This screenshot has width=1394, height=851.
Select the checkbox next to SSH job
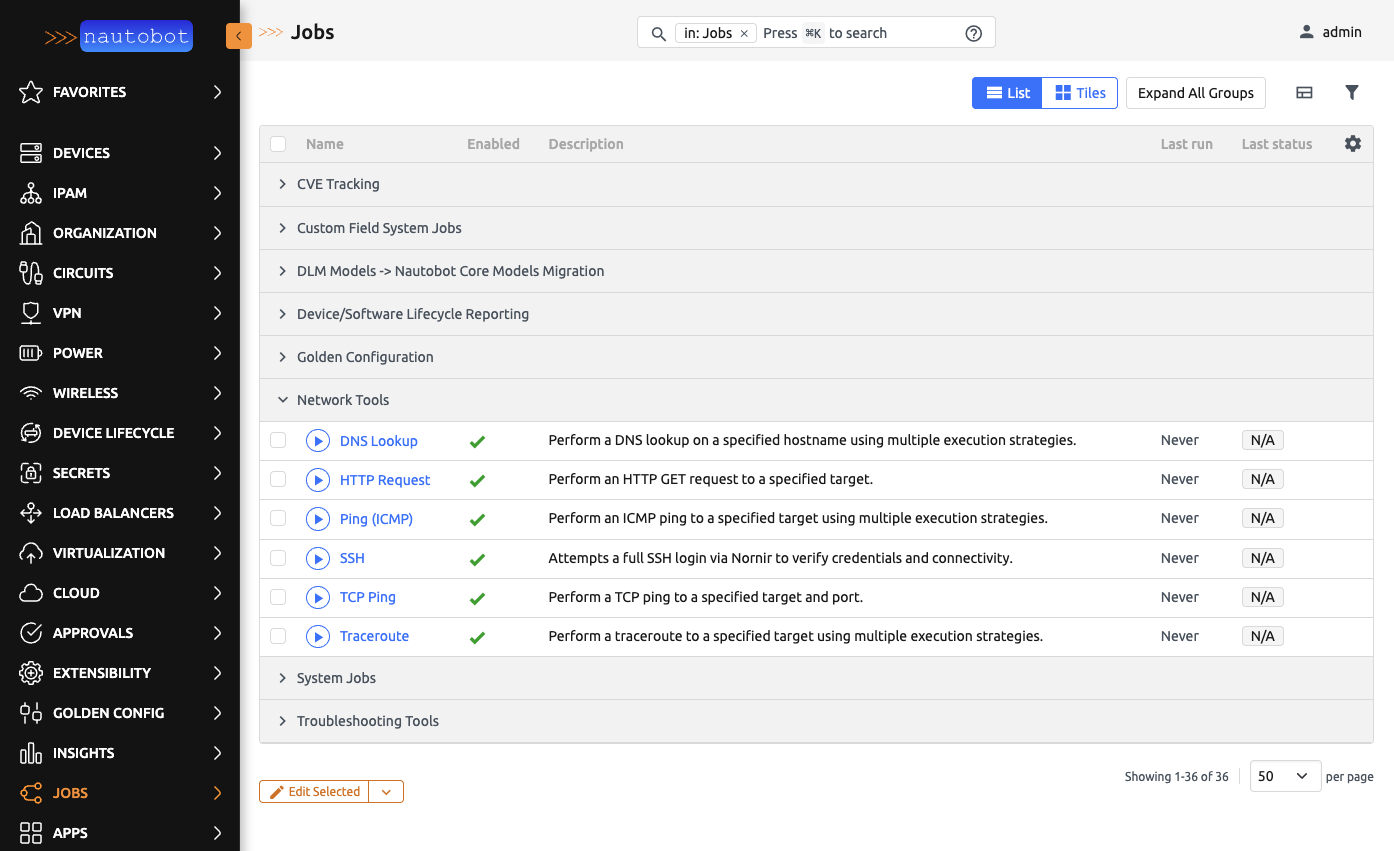pyautogui.click(x=277, y=557)
